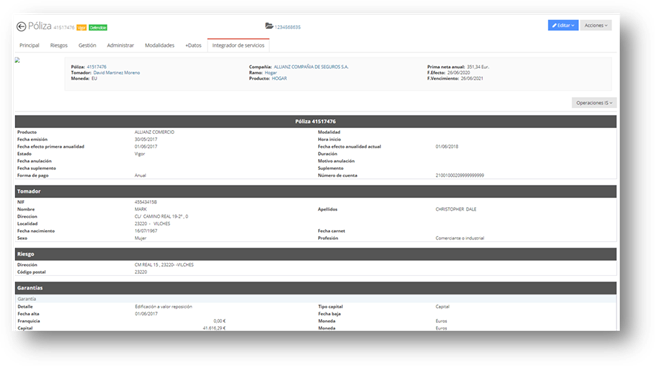Select the Riesgo section header

coord(316,254)
